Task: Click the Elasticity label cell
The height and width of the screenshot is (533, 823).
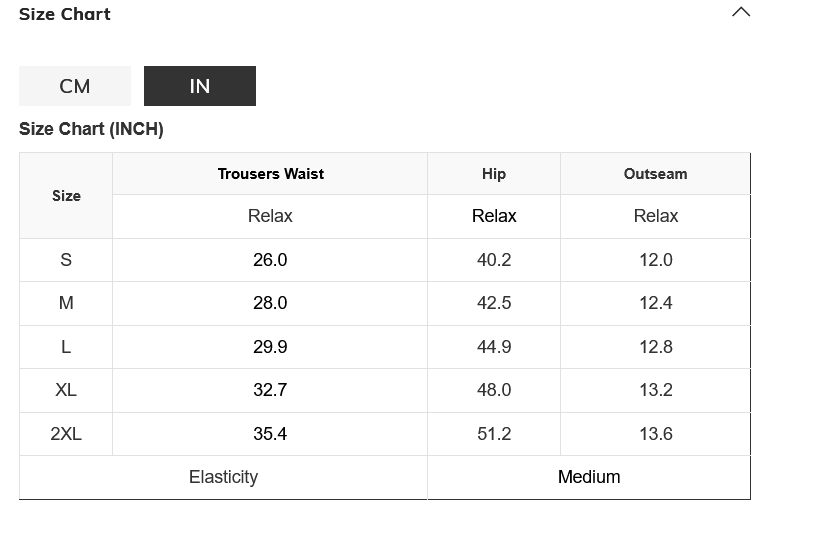Action: click(223, 477)
